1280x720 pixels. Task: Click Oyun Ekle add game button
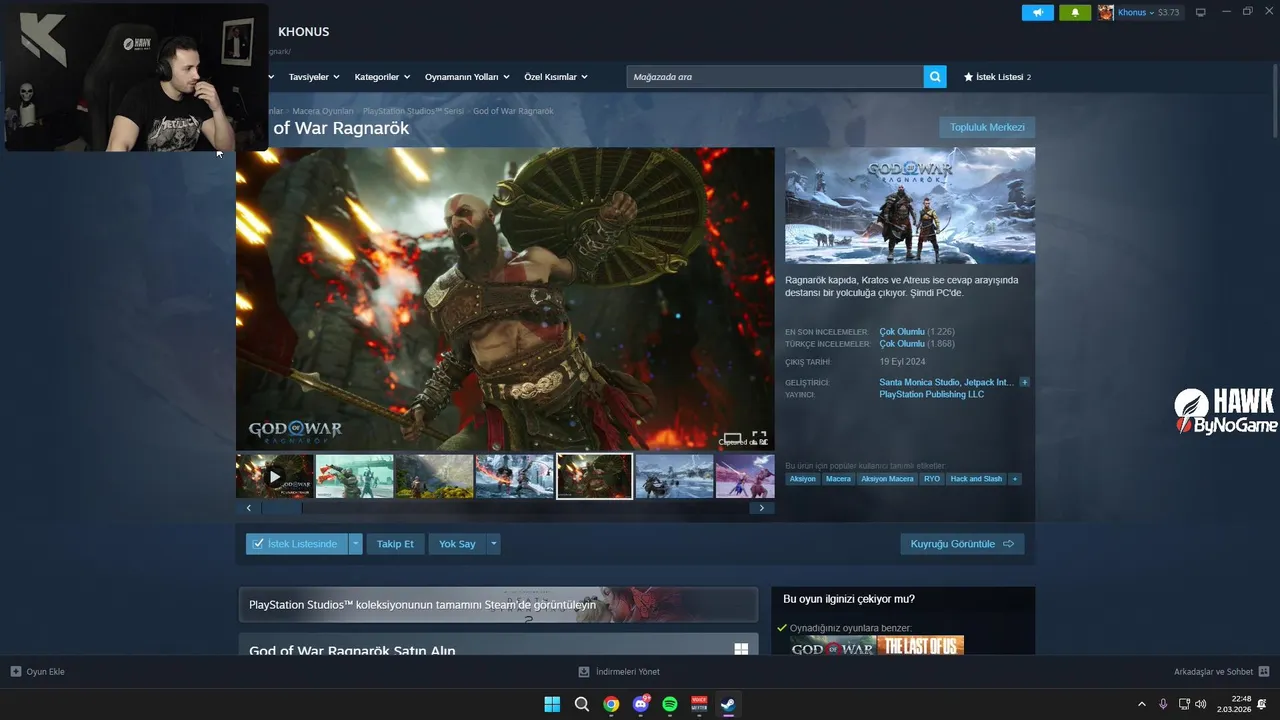point(37,672)
